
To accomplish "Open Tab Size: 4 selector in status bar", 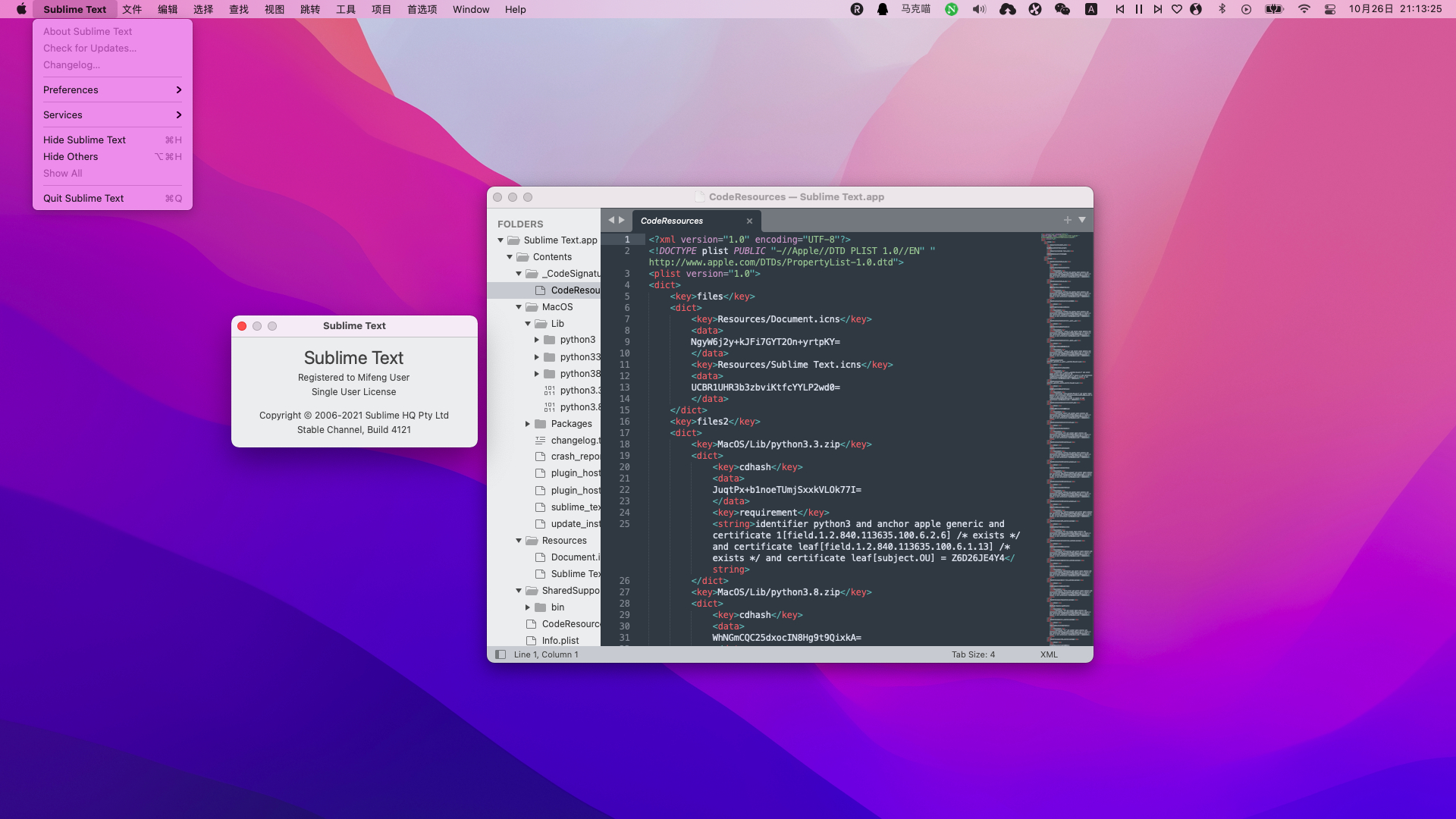I will tap(973, 654).
